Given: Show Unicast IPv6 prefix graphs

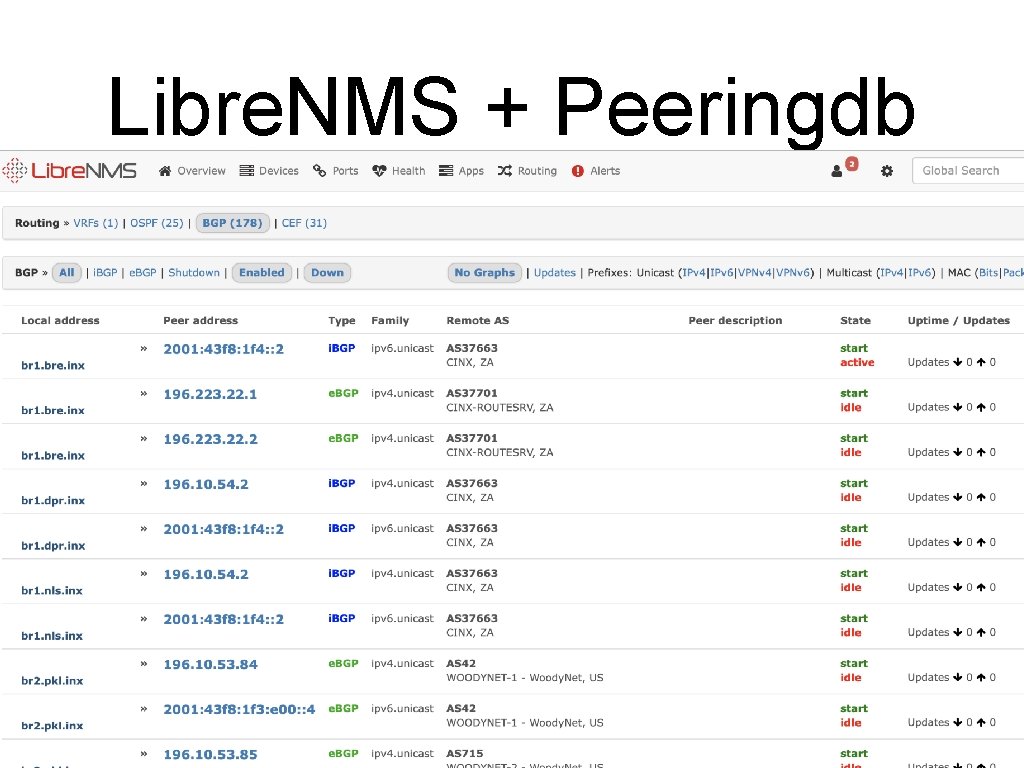Looking at the screenshot, I should 722,273.
